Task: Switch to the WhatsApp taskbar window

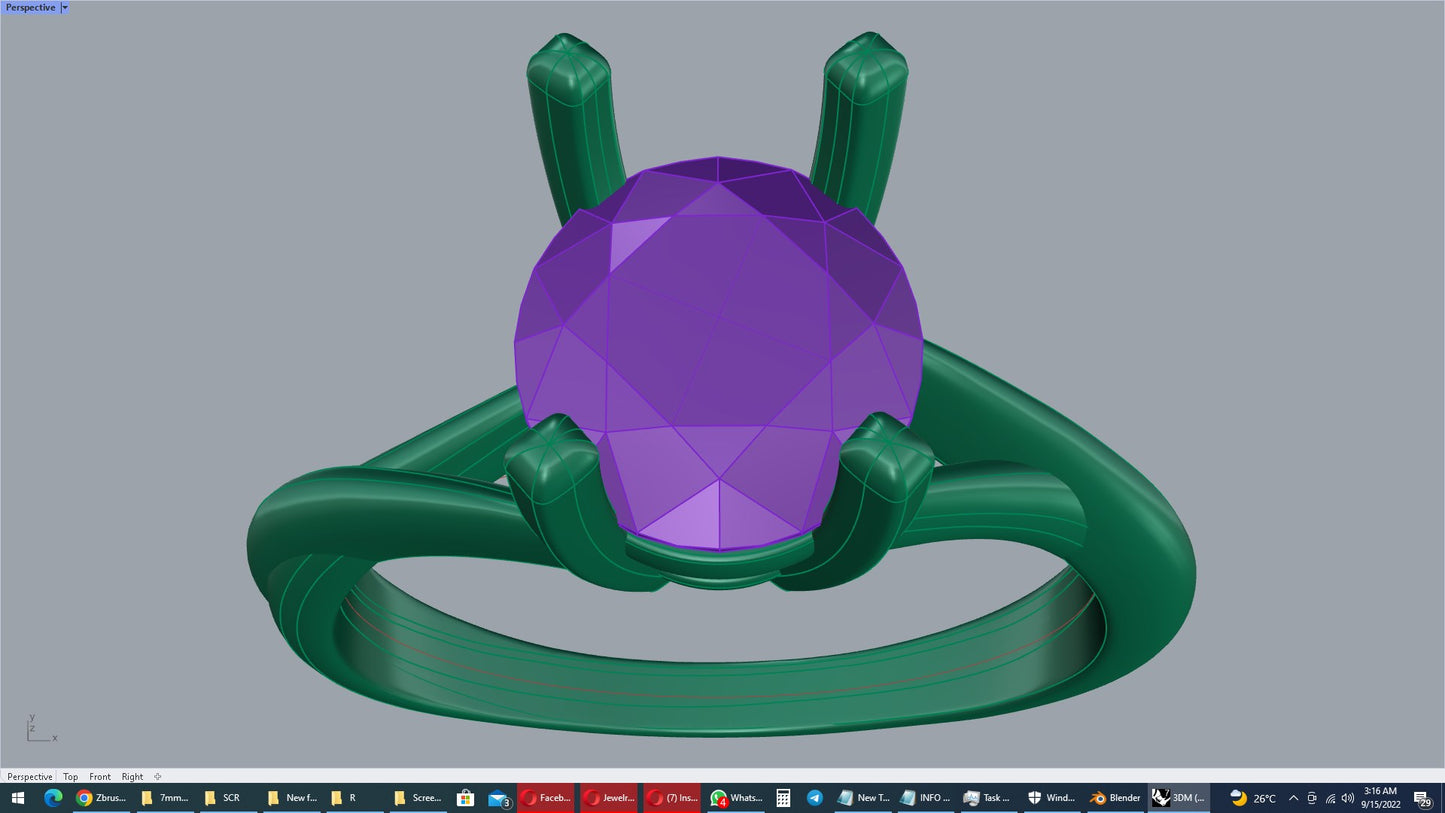Action: tap(736, 797)
